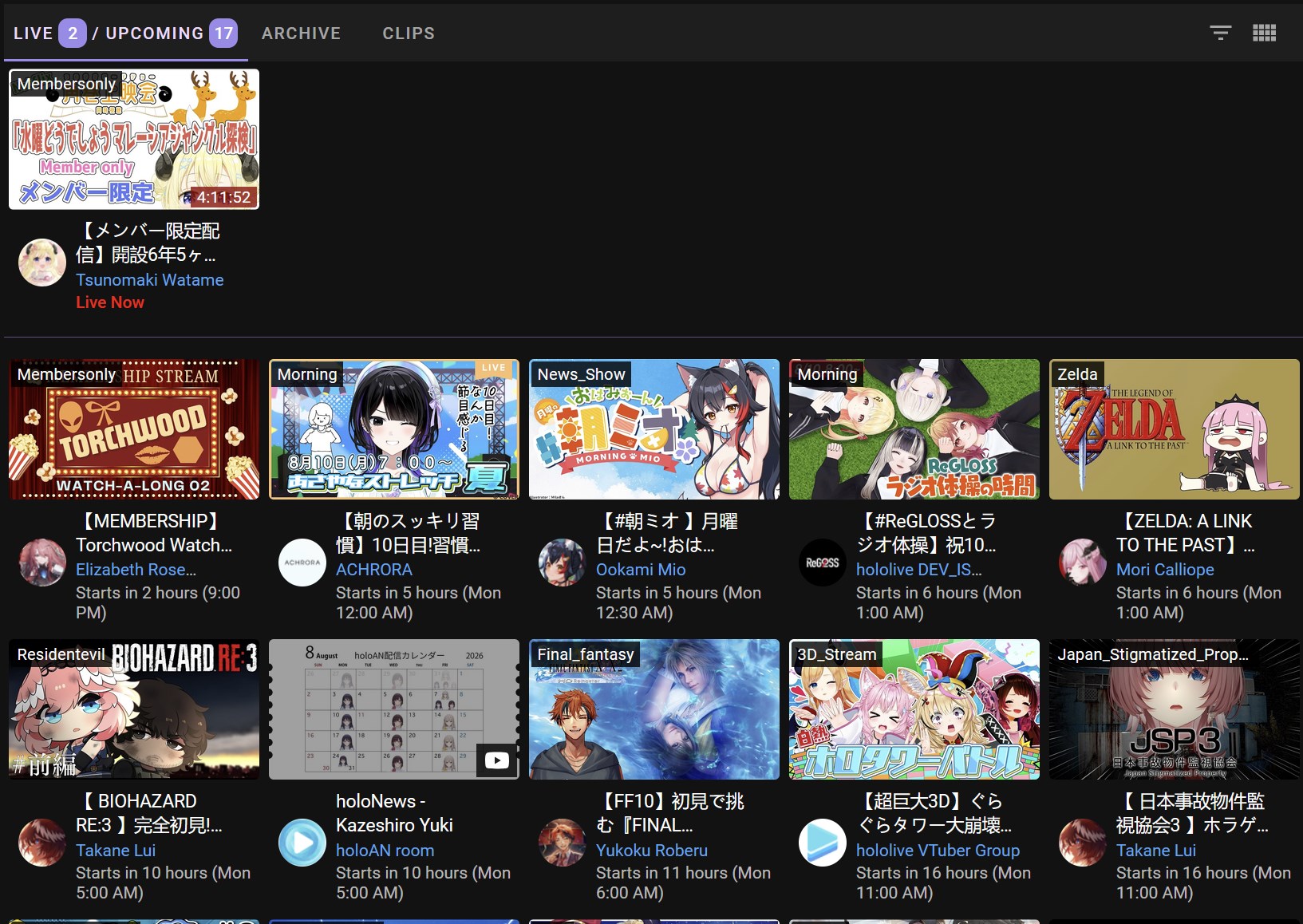
Task: Visit the Tsunomaki Watame channel link
Action: tap(149, 280)
